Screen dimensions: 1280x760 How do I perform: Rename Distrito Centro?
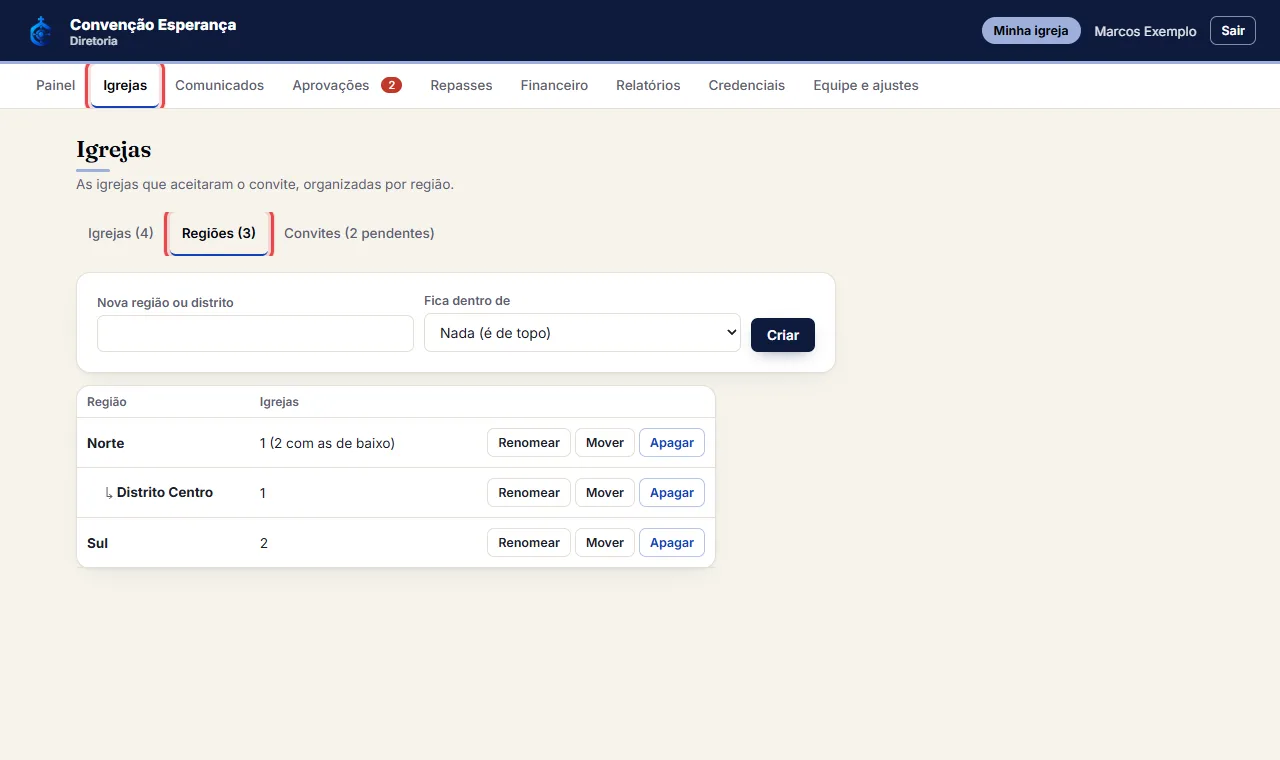click(529, 492)
